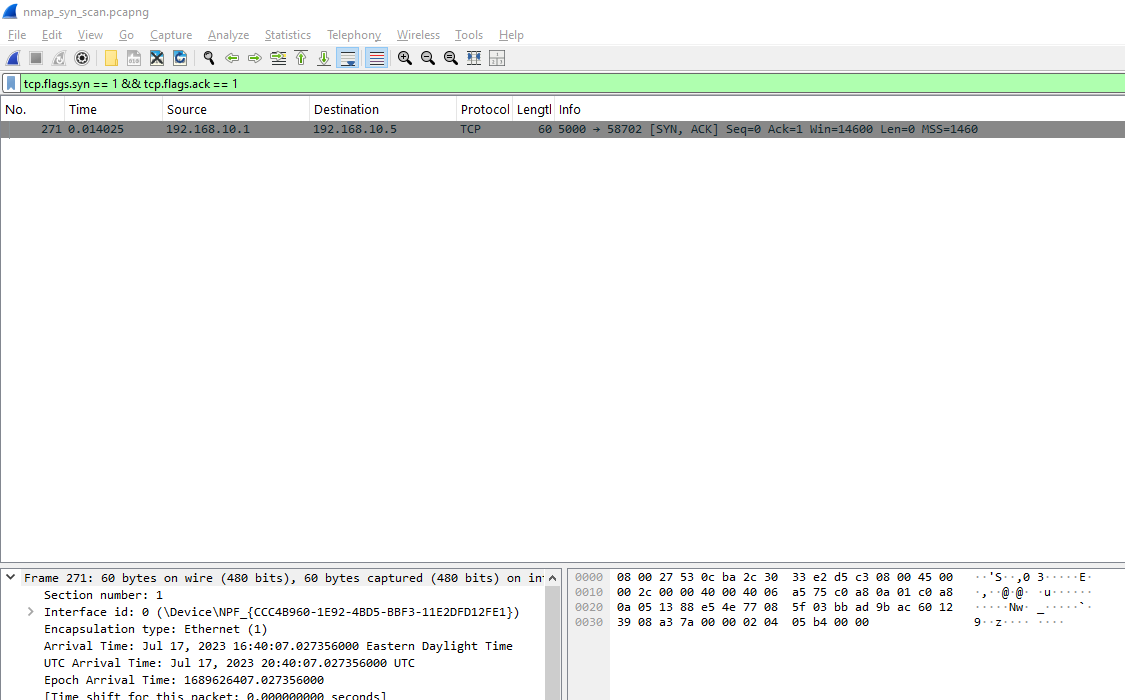Viewport: 1125px width, 700px height.
Task: Click the reload capture file icon
Action: 180,57
